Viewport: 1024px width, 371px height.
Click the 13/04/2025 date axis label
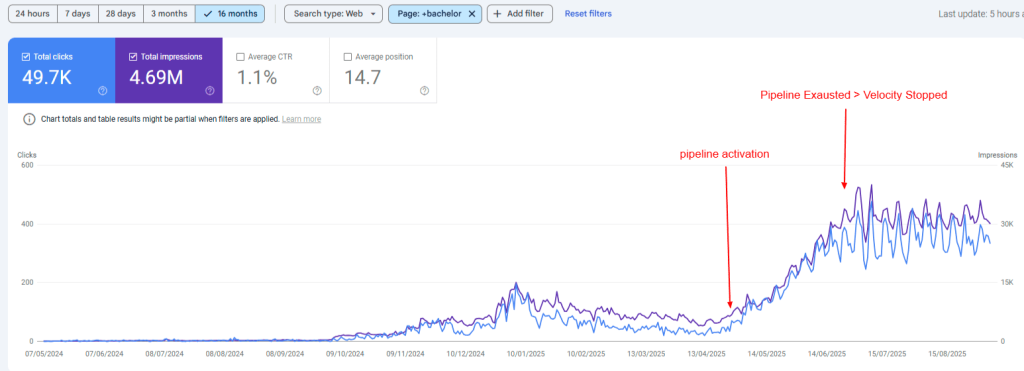pyautogui.click(x=707, y=353)
